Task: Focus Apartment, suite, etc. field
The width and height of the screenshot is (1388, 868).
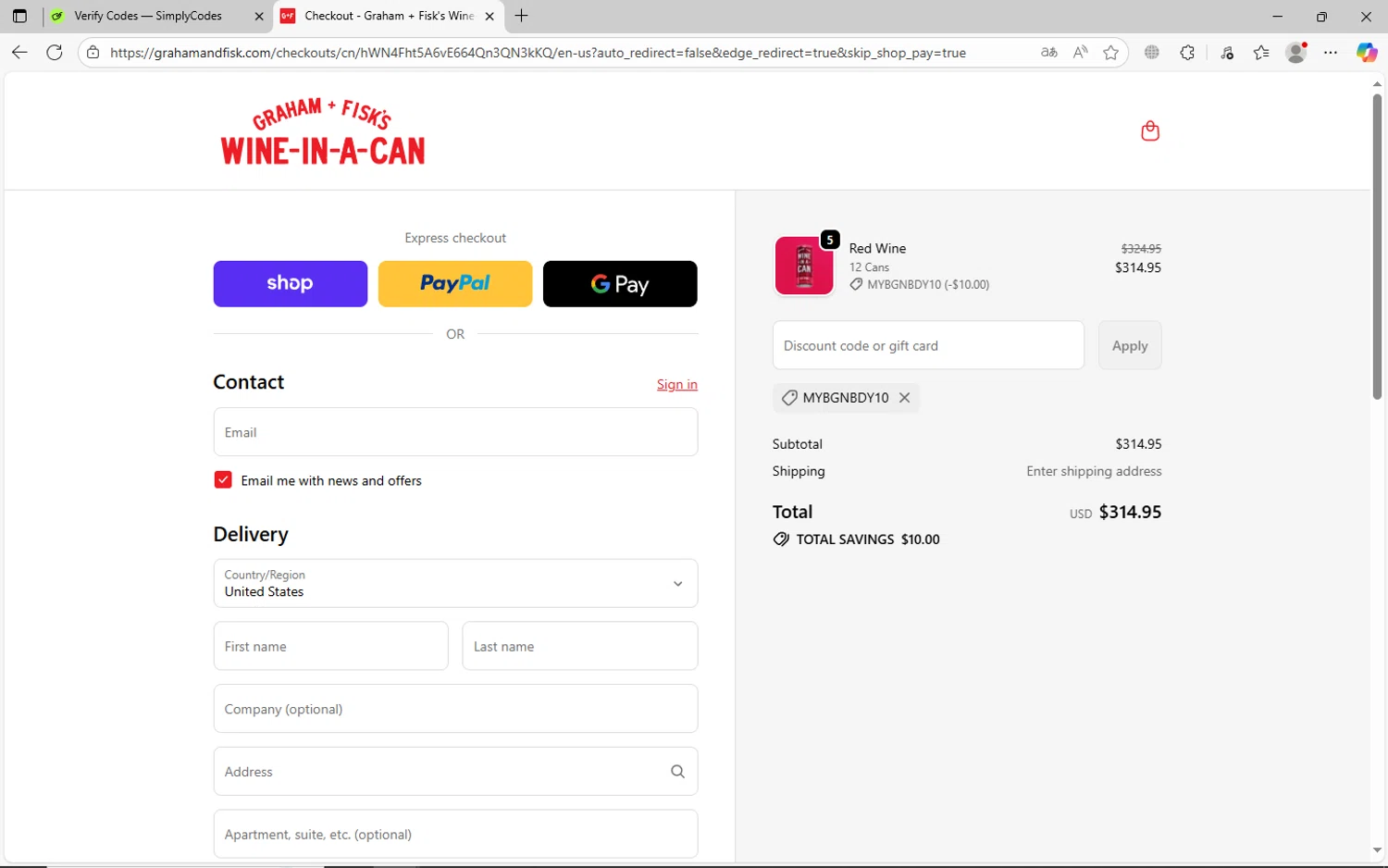Action: 455,835
